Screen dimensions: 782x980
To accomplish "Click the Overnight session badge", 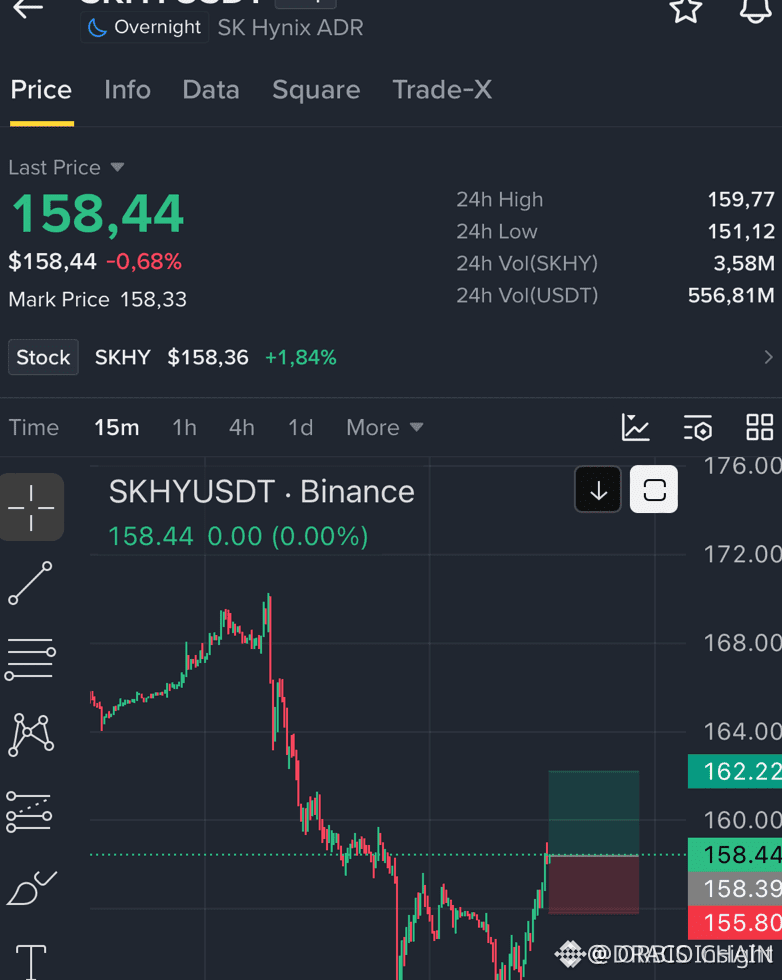I will (144, 28).
